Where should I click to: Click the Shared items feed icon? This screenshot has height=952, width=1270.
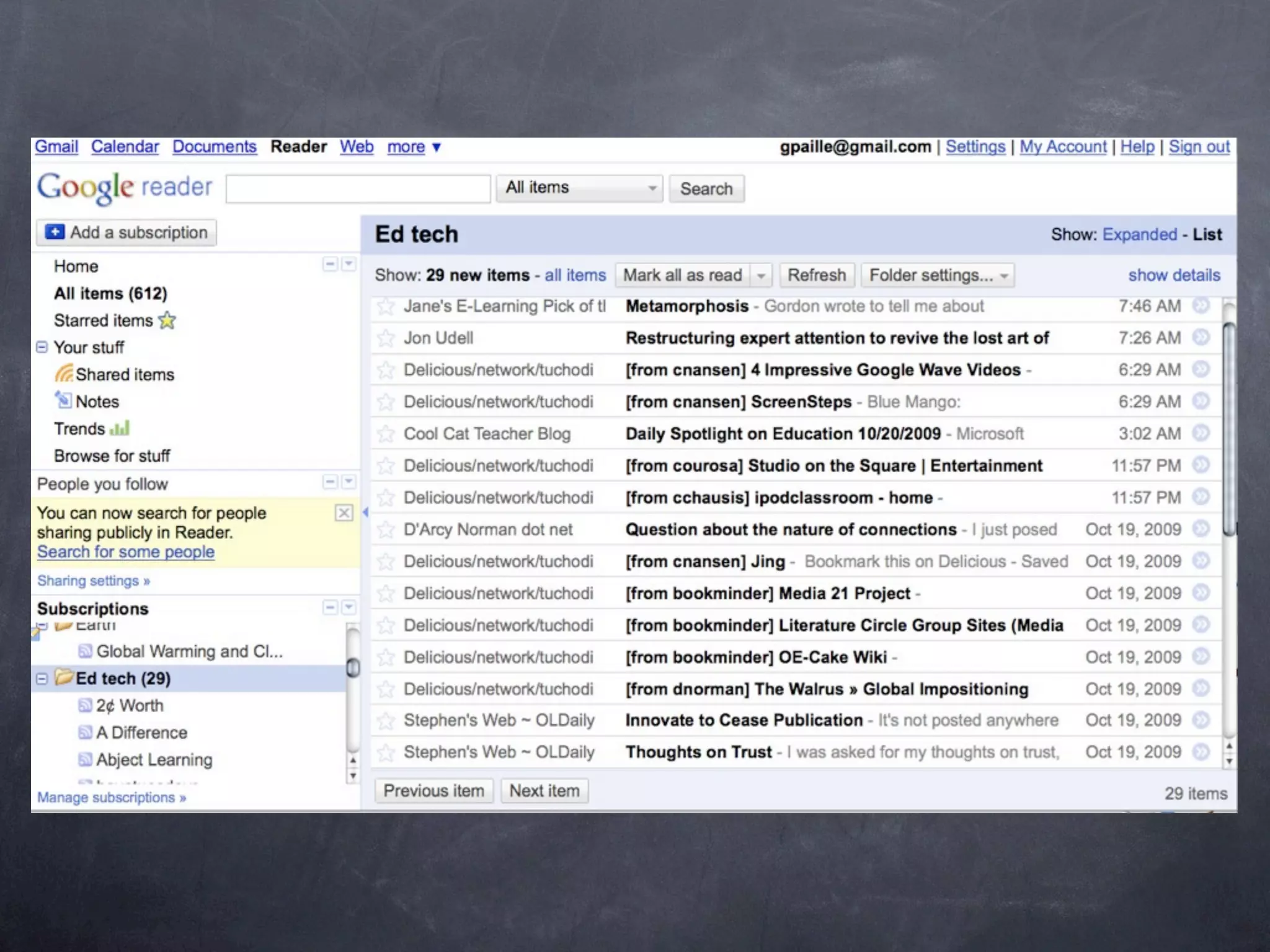tap(64, 374)
